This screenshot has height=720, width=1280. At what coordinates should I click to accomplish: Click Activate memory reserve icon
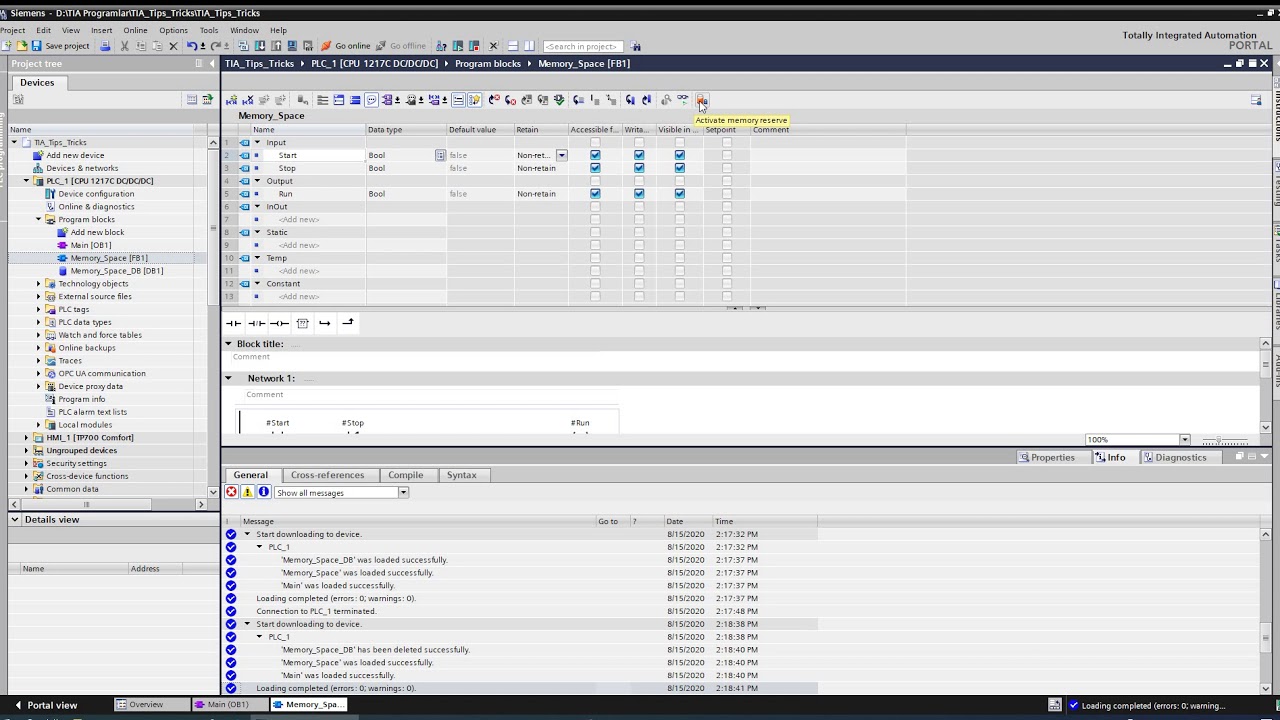tap(702, 100)
